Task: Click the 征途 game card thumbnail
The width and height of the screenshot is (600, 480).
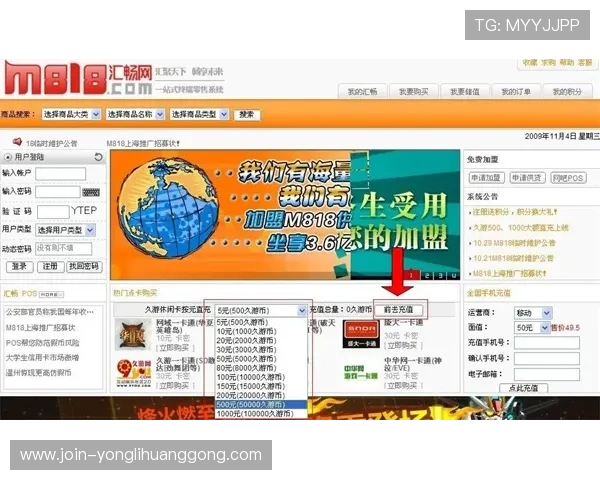Action: point(134,335)
